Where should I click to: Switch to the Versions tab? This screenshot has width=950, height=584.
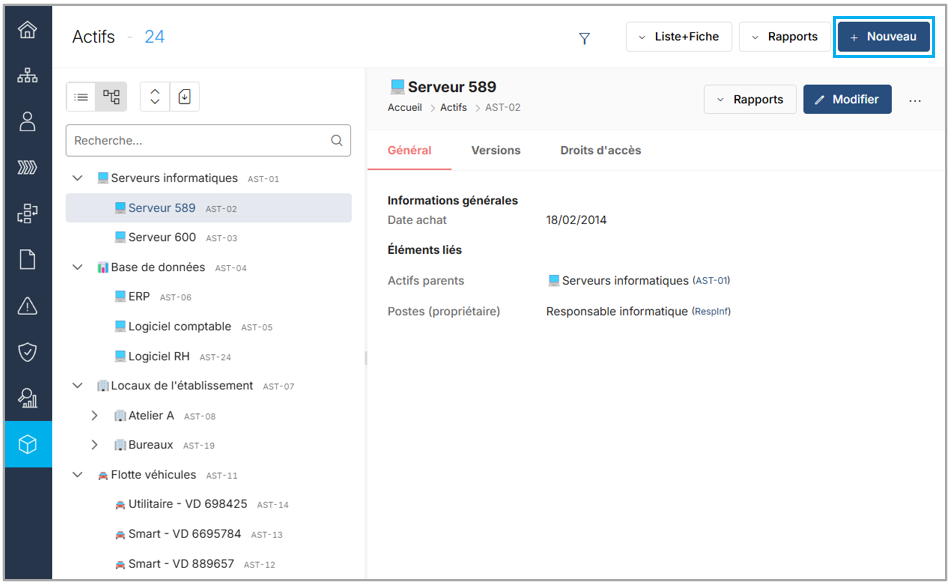tap(496, 150)
